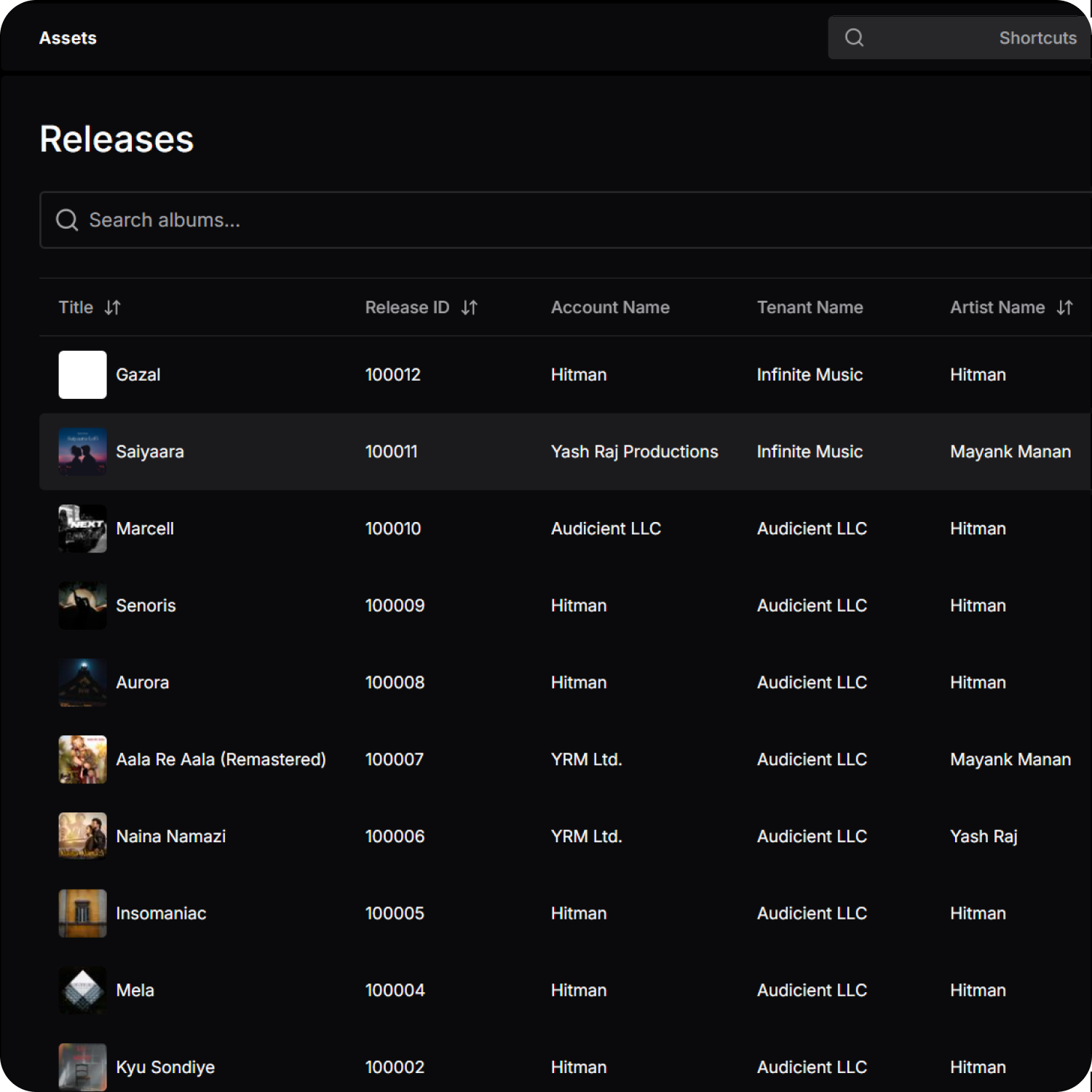This screenshot has height=1092, width=1092.
Task: Open the Shortcuts panel
Action: pyautogui.click(x=1037, y=37)
